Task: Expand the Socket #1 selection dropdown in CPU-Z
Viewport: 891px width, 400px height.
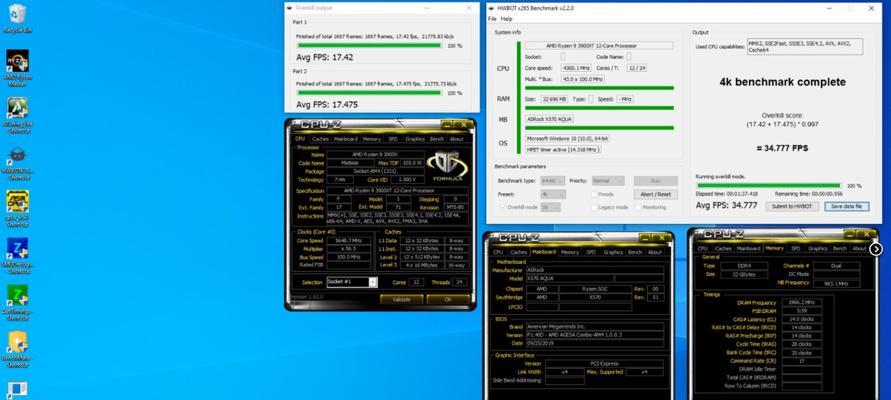Action: point(373,282)
